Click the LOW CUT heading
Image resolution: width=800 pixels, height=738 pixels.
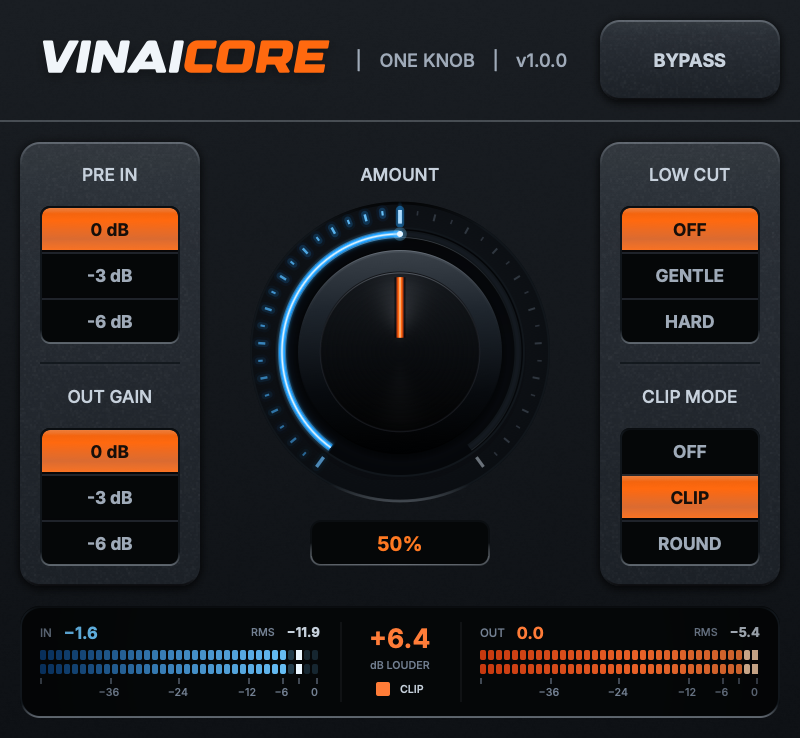click(689, 175)
